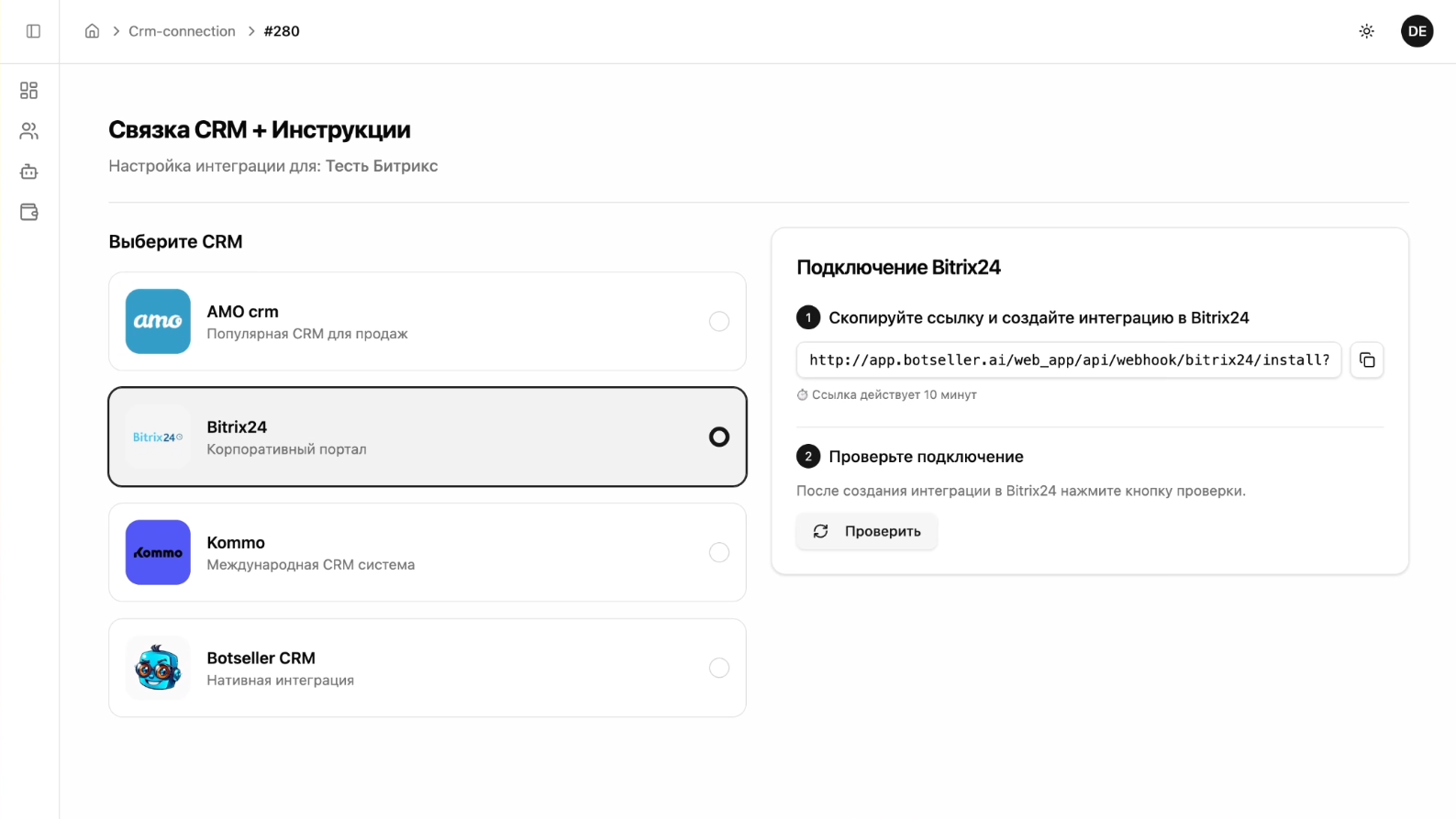Click the Kommo logo thumbnail

[158, 553]
